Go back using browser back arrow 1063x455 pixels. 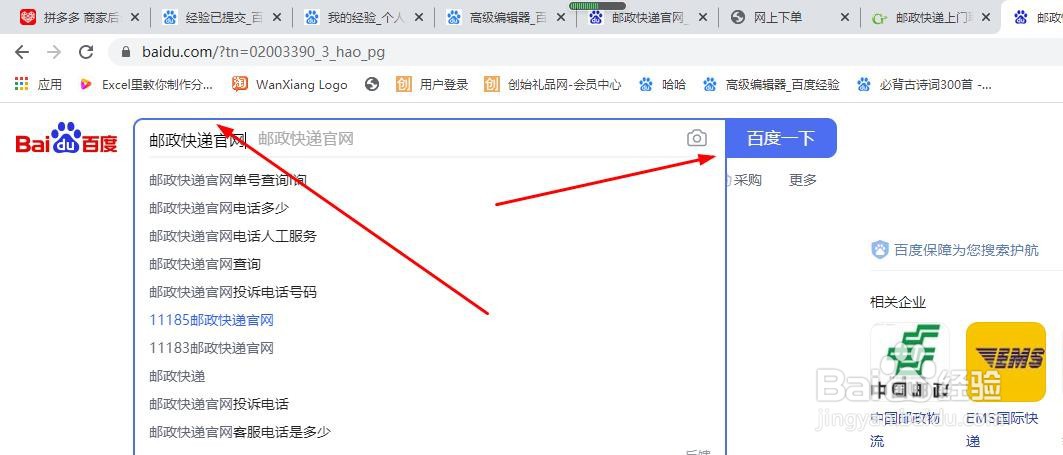pyautogui.click(x=22, y=52)
